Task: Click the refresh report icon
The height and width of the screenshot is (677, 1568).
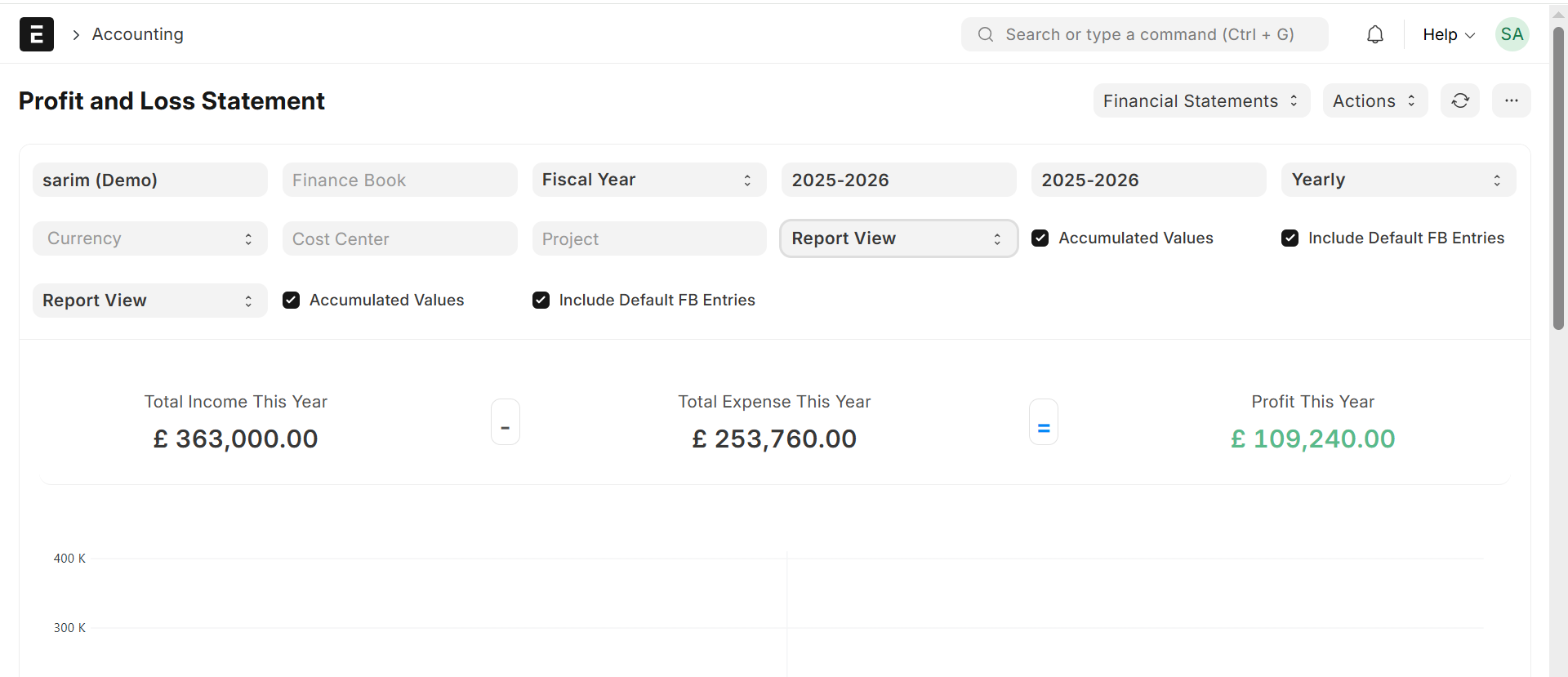Action: [1460, 100]
